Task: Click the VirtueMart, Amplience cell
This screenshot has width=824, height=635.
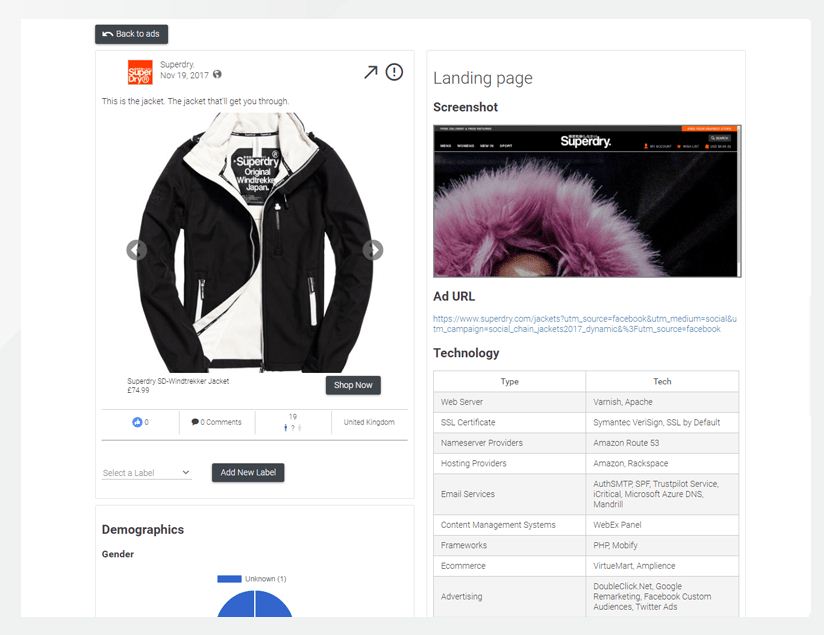Action: click(x=662, y=566)
